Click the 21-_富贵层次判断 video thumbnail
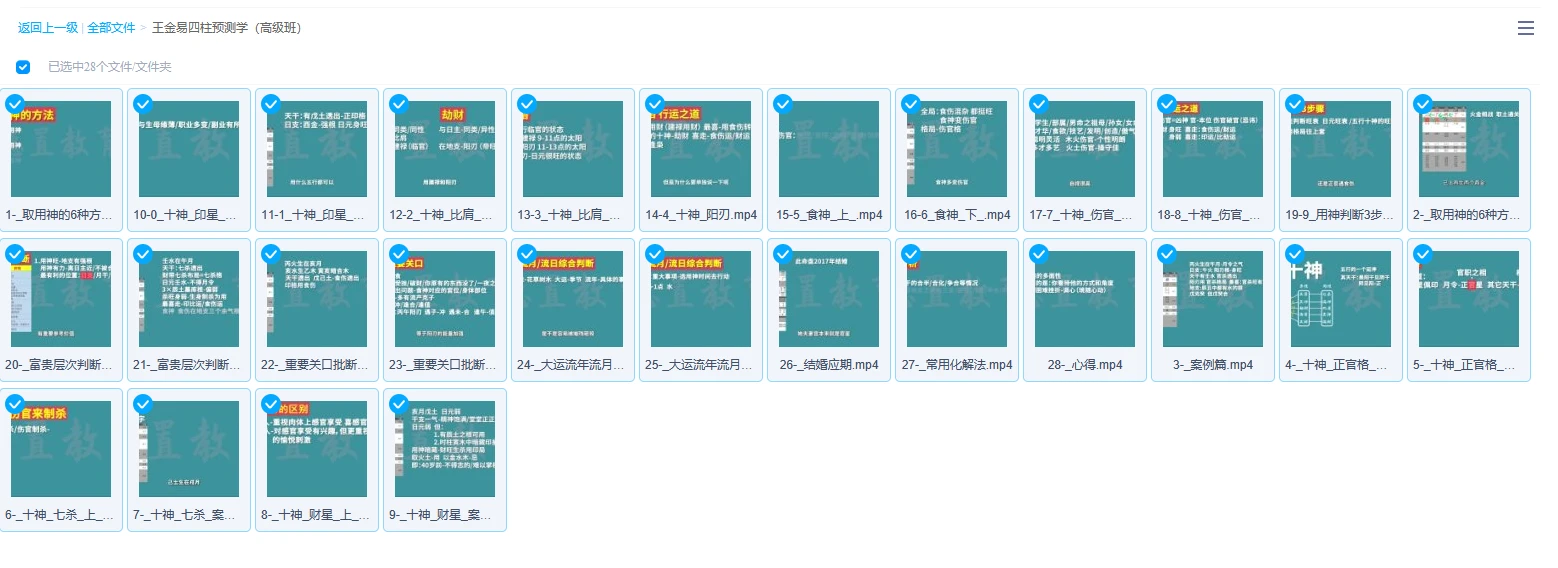Image resolution: width=1558 pixels, height=568 pixels. pos(189,299)
